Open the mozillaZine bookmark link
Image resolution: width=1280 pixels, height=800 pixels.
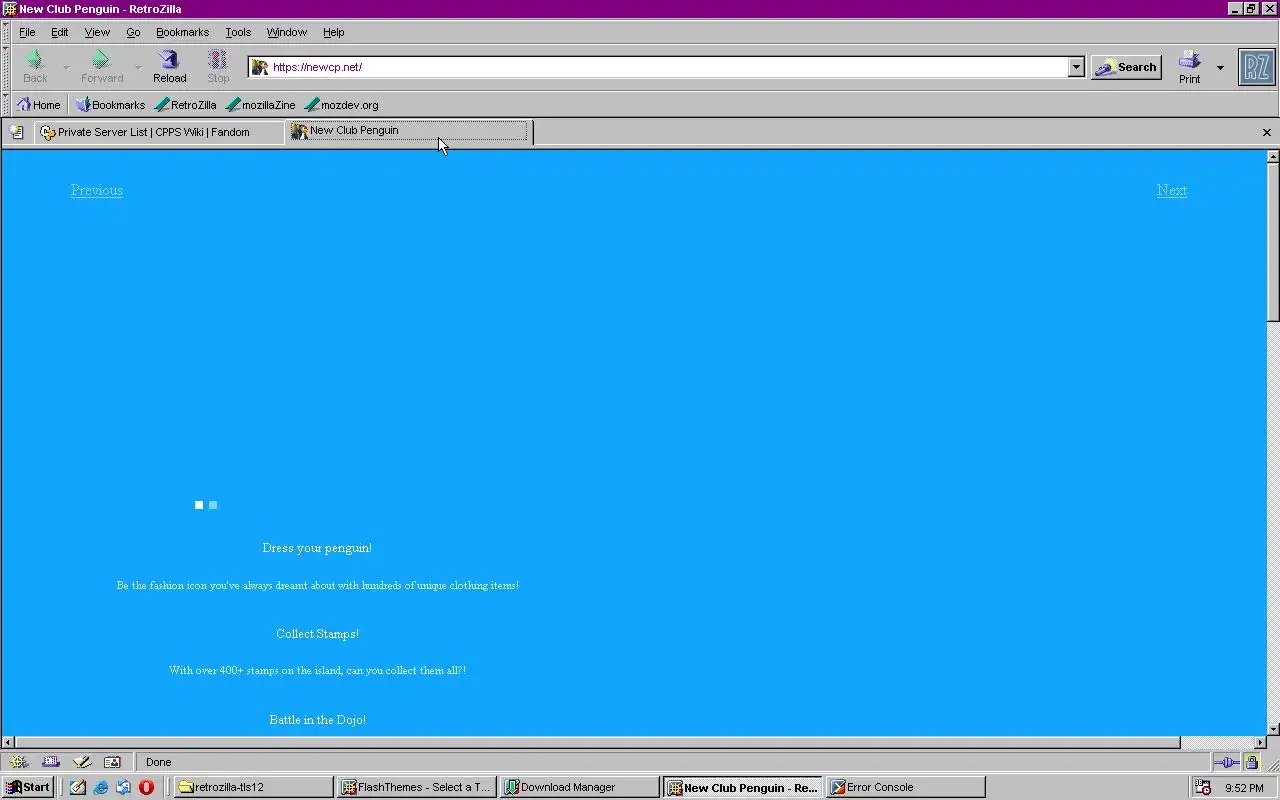(x=261, y=105)
